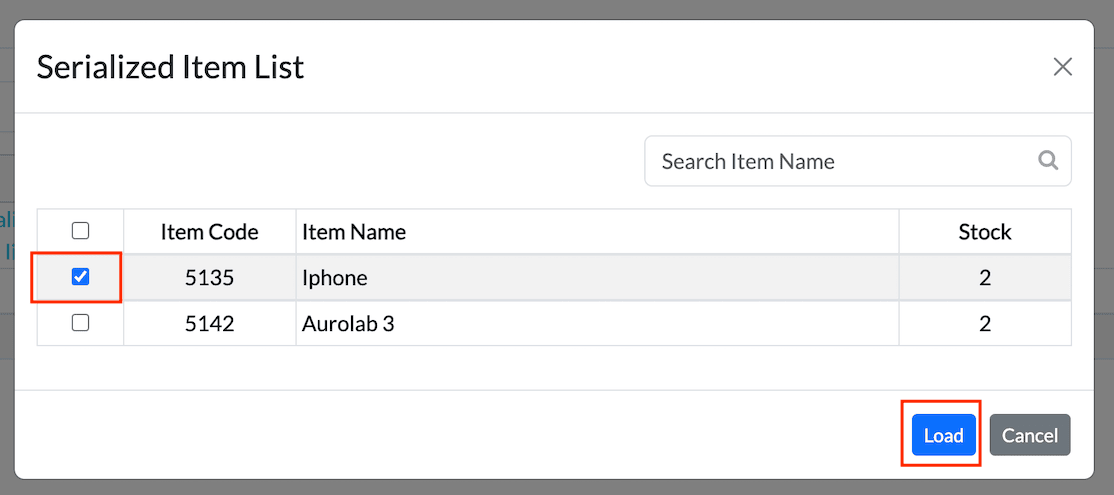Click the Aurolab 3 item name

pos(348,324)
